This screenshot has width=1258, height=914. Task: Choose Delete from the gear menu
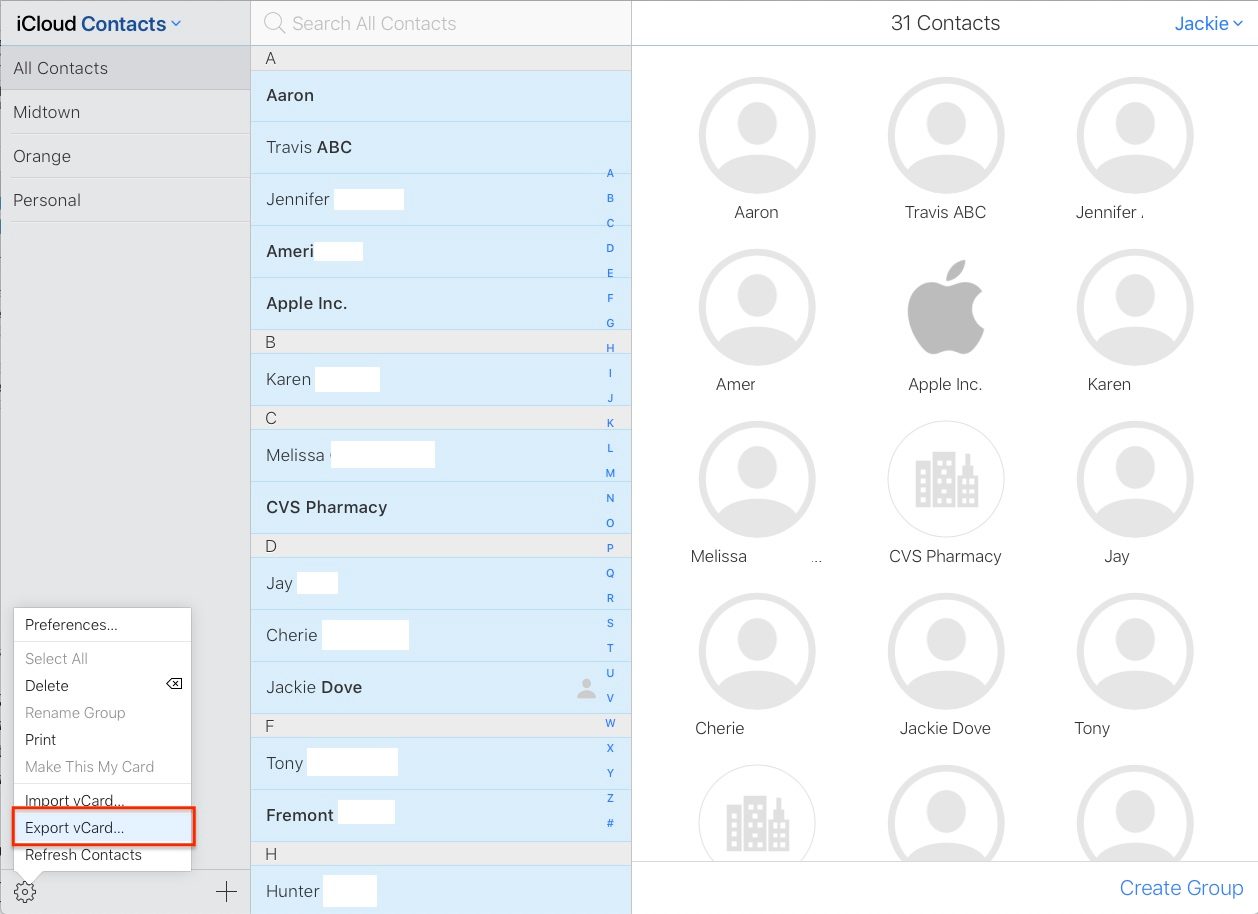102,686
